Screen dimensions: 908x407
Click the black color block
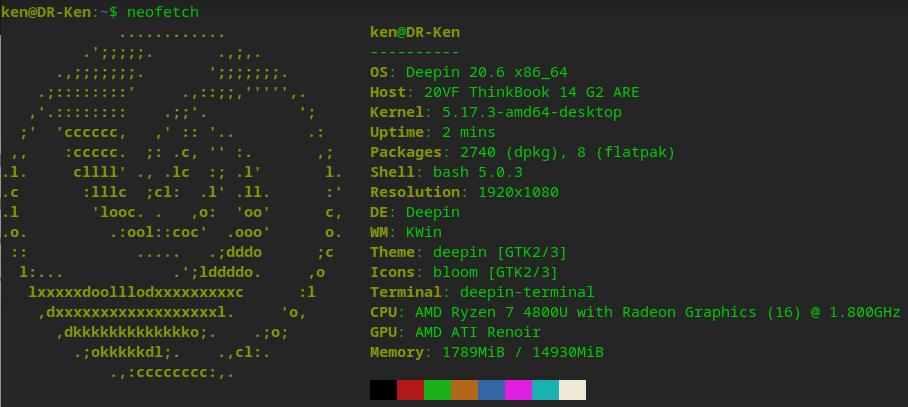tap(383, 390)
